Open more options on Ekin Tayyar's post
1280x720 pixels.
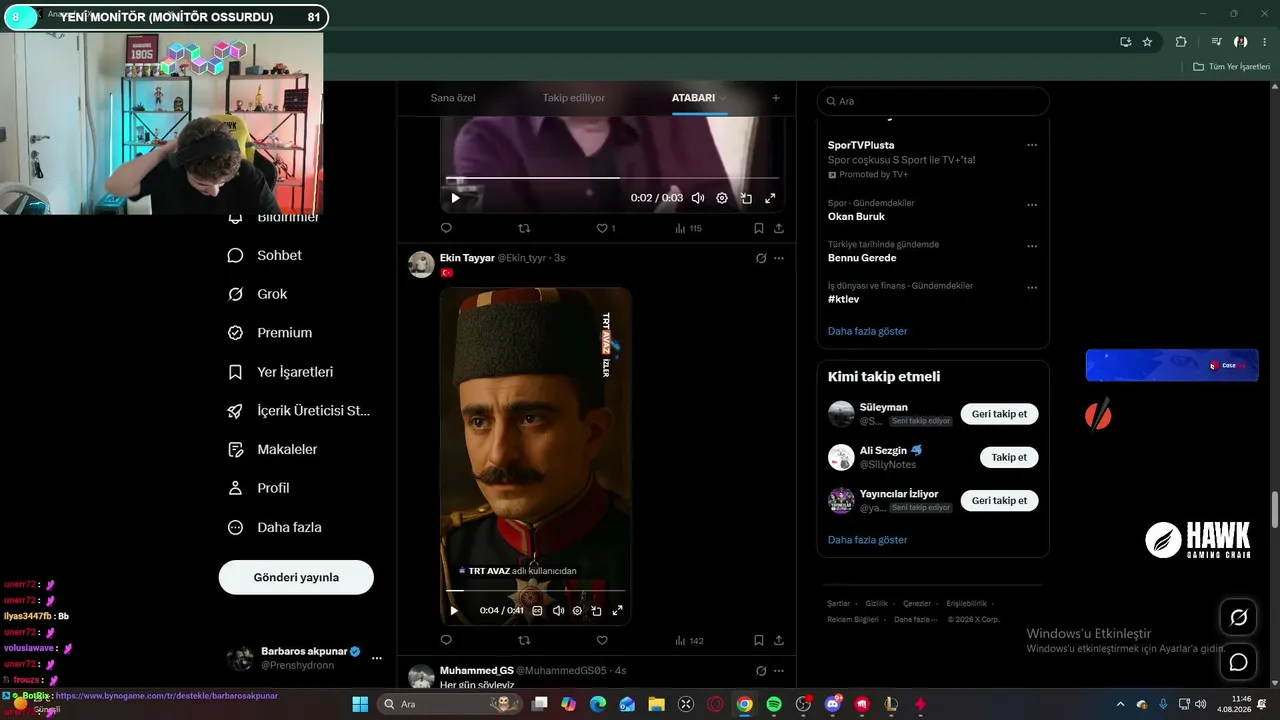pyautogui.click(x=779, y=258)
